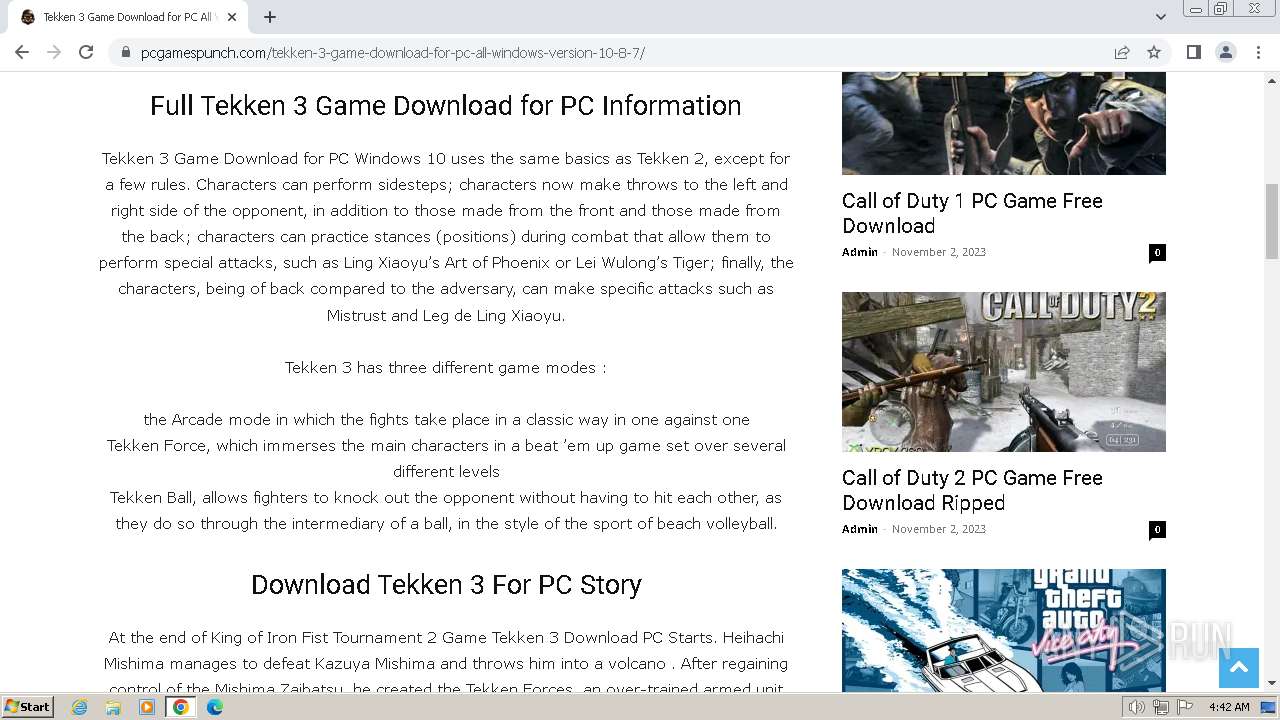1280x720 pixels.
Task: Show the clock at 4:42 AM
Action: [1229, 707]
